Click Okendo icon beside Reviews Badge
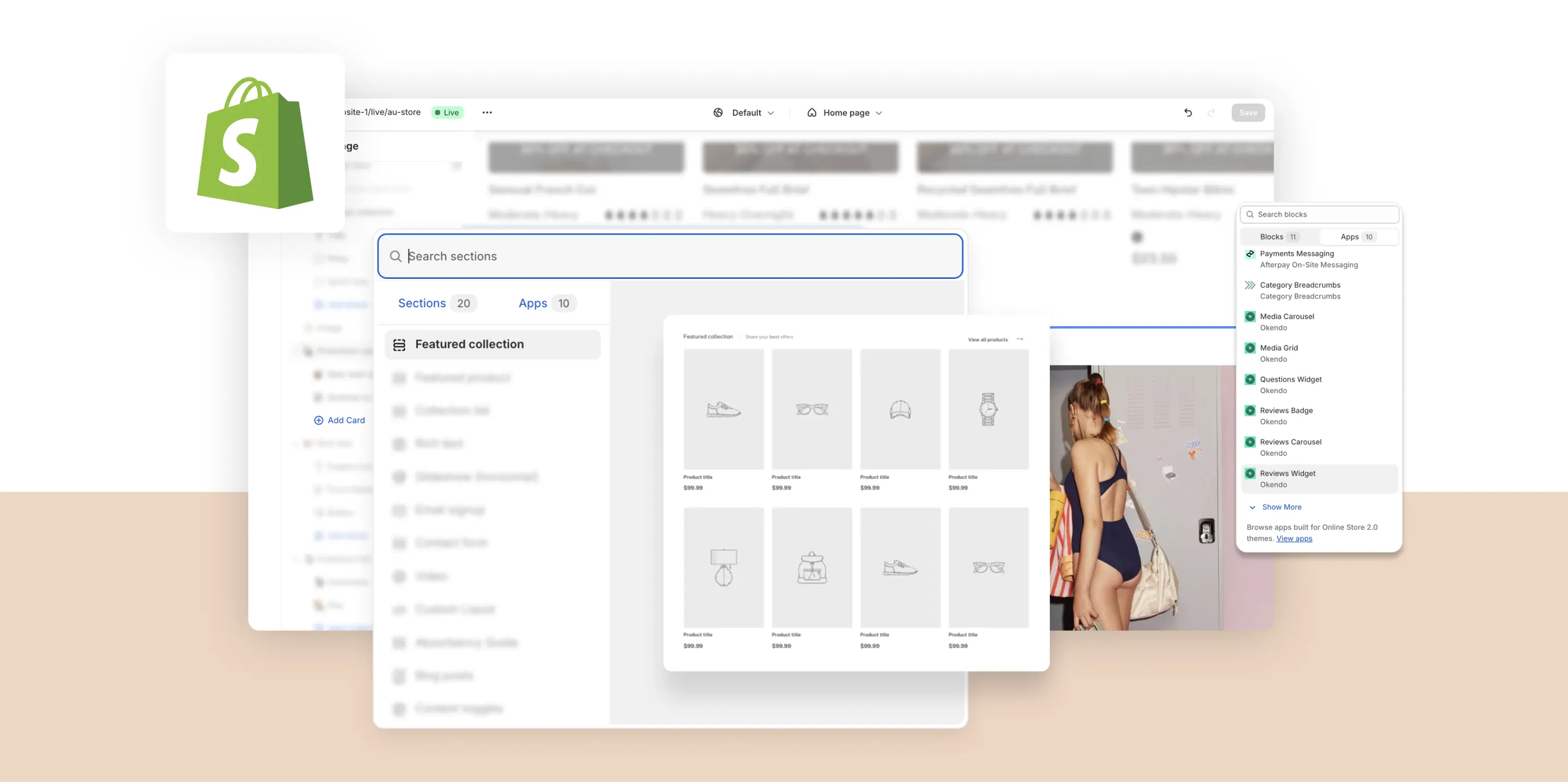Image resolution: width=1568 pixels, height=782 pixels. [1249, 411]
